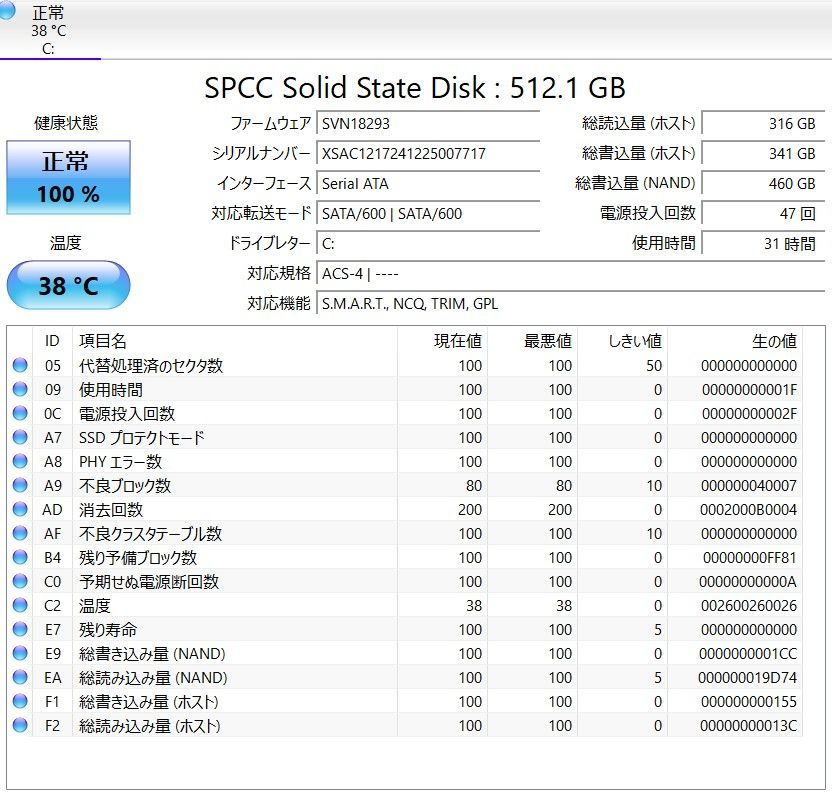Click the blue 正常 100 % health status button

68,177
